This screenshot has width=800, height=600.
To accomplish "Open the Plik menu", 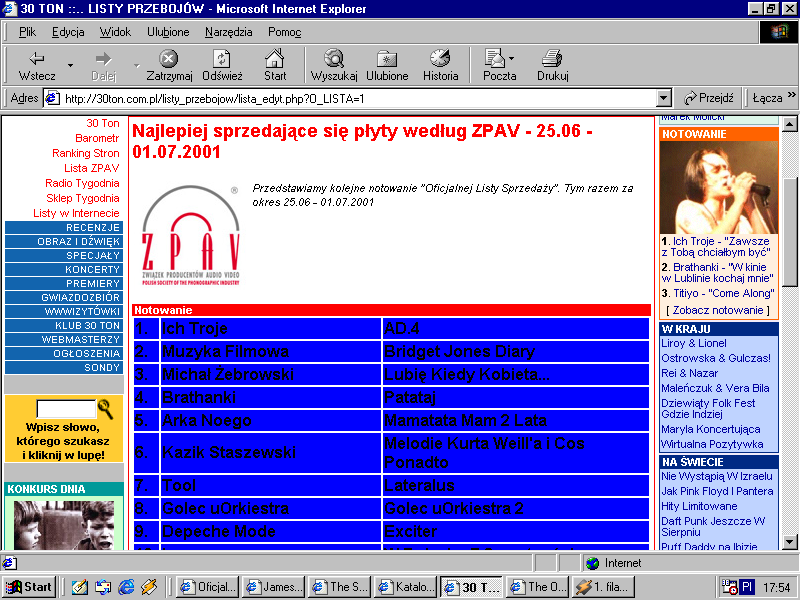I will 27,32.
